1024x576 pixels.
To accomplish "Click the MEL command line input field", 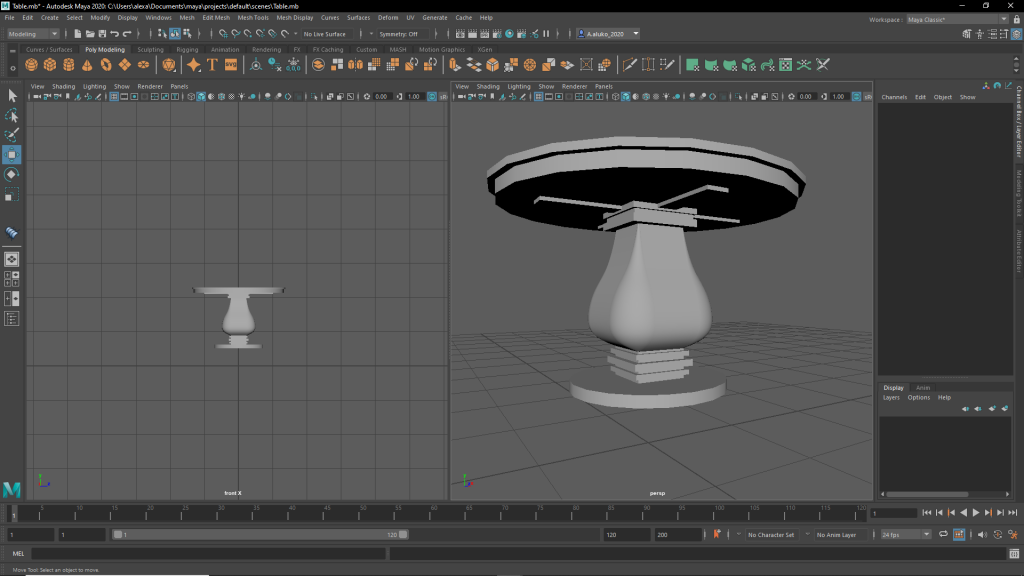I will (208, 554).
